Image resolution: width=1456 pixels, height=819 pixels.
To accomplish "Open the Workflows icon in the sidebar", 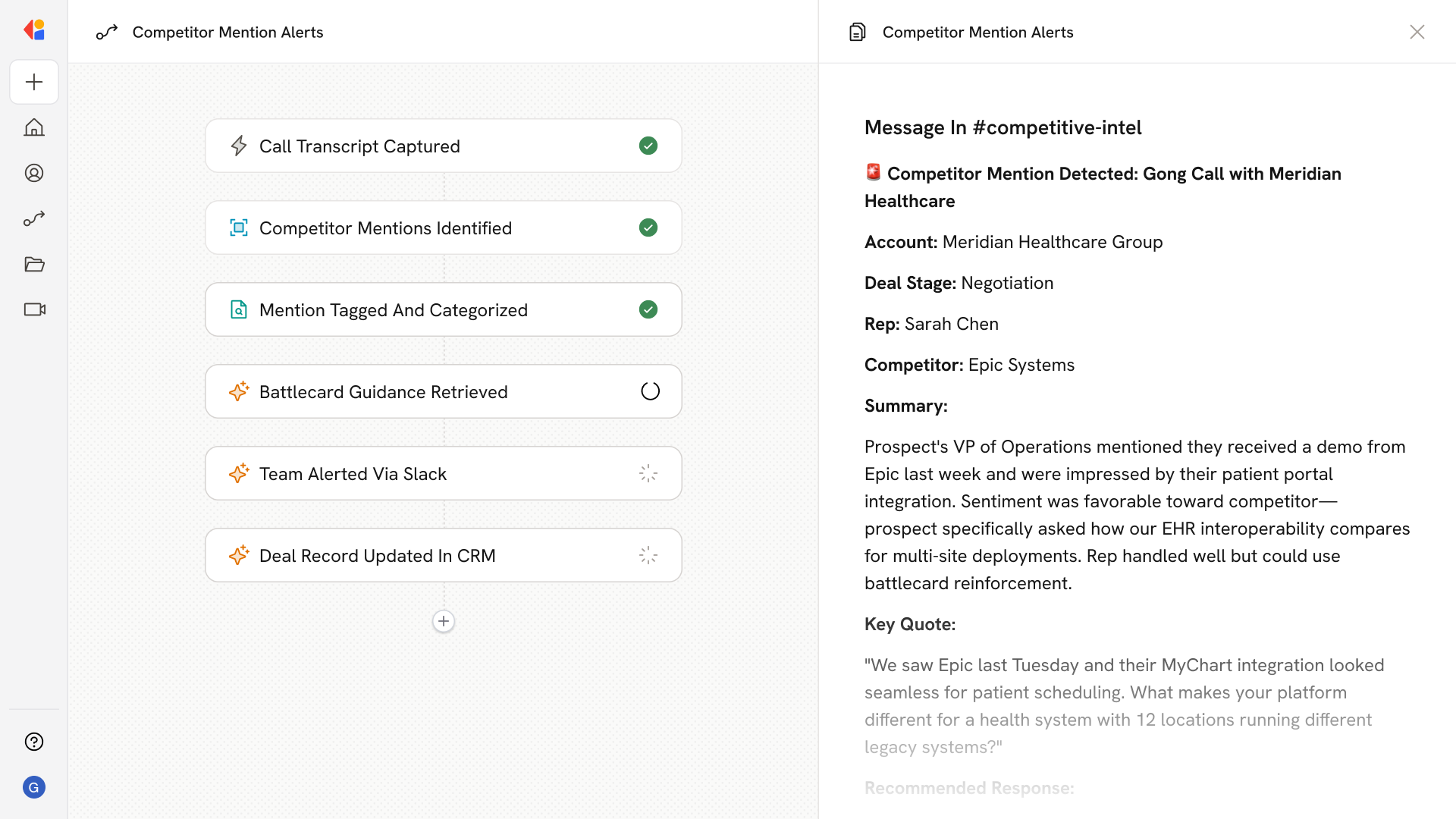I will point(34,218).
